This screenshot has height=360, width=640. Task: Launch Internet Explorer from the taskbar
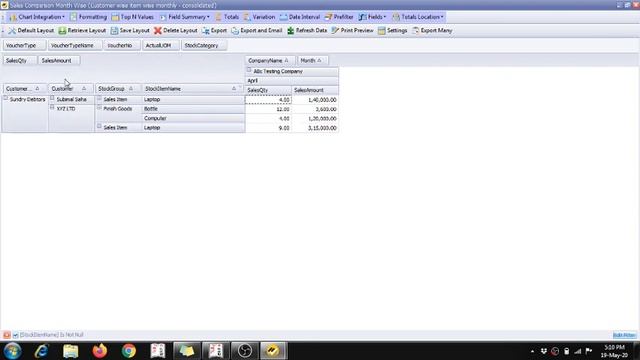(x=42, y=351)
